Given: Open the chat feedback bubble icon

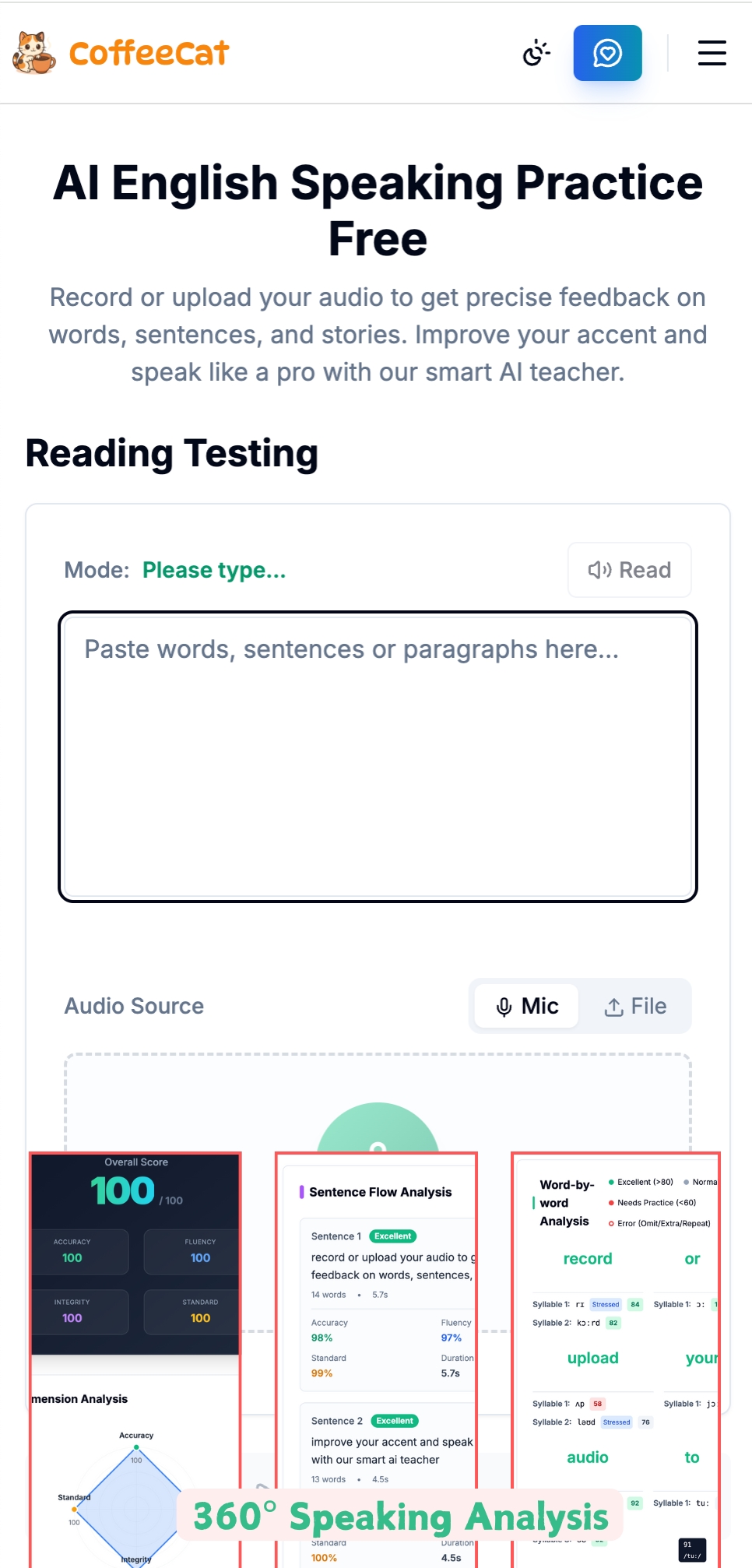Looking at the screenshot, I should (607, 53).
